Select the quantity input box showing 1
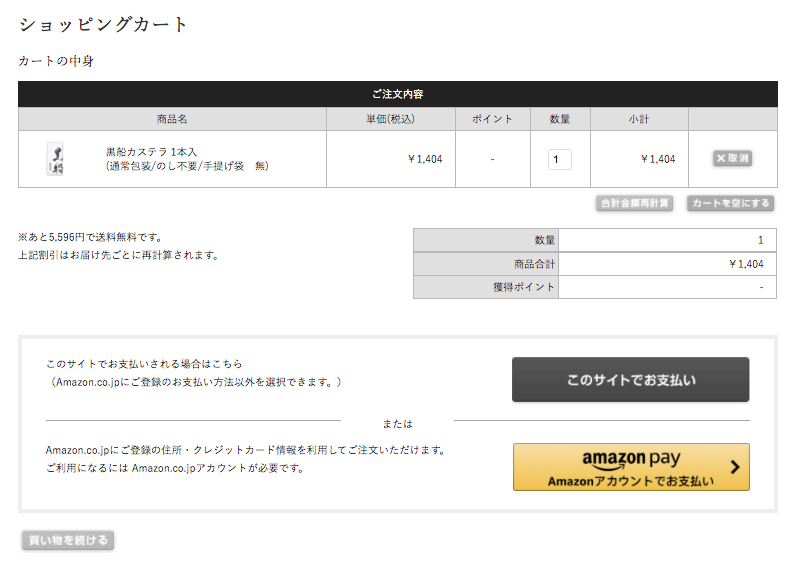Screen dimensions: 800x580 point(560,159)
